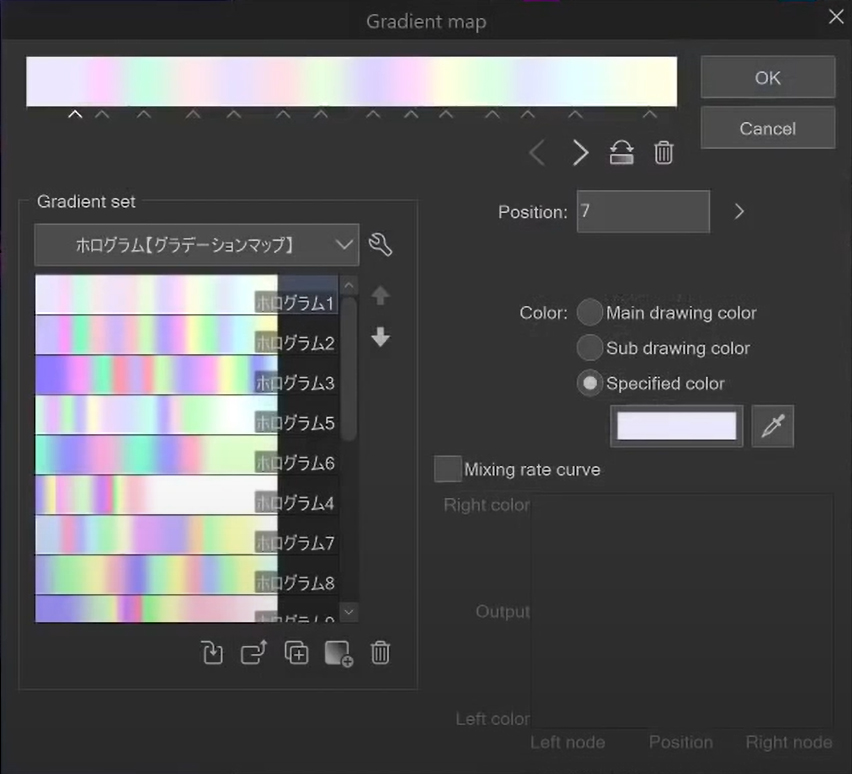Move the gradient down in the list
The height and width of the screenshot is (774, 852).
pos(380,338)
